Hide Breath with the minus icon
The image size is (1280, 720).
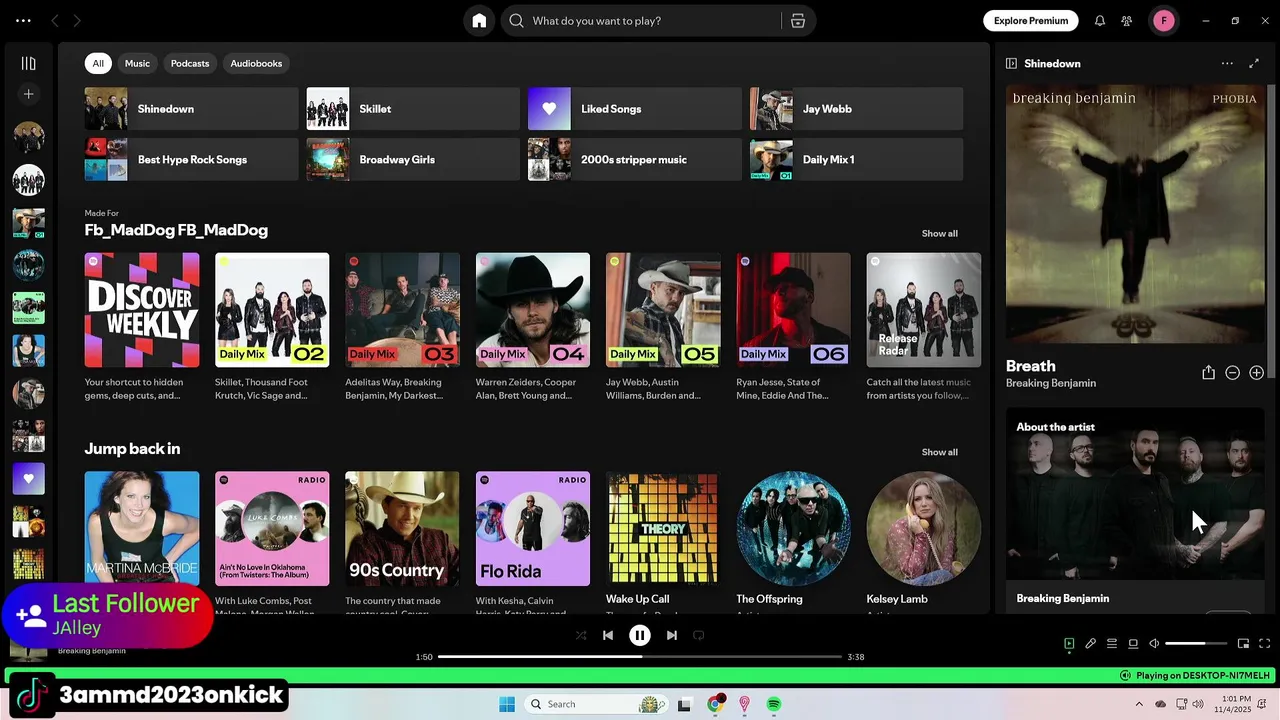tap(1232, 372)
